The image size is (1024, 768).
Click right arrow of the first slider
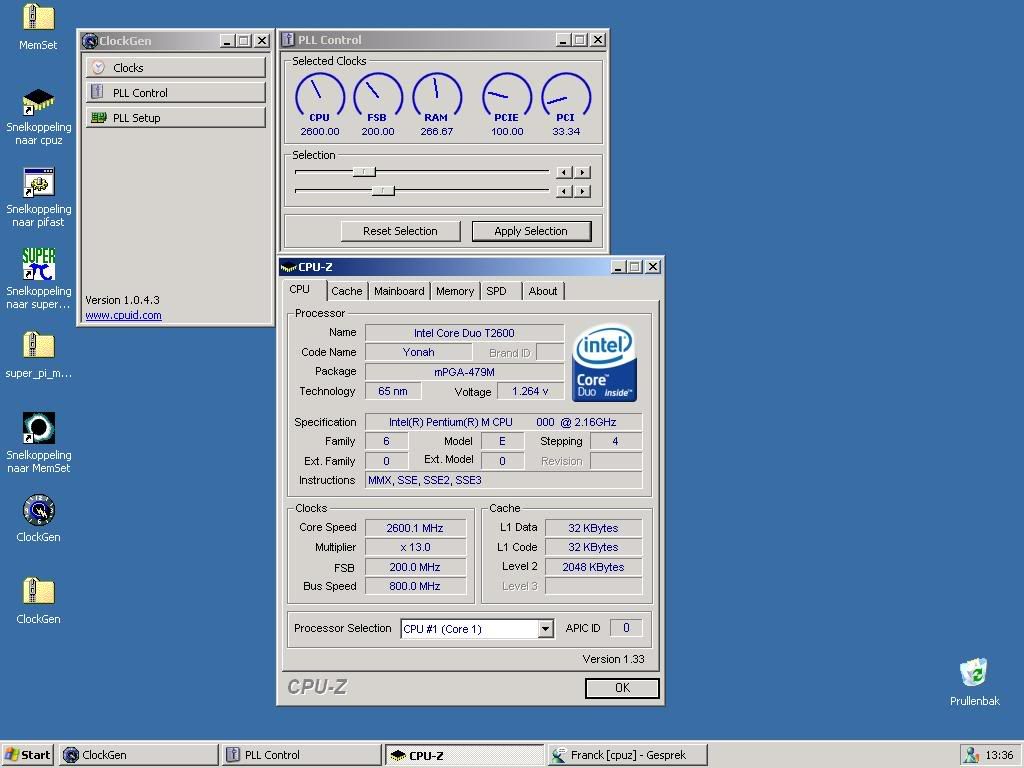[x=582, y=172]
